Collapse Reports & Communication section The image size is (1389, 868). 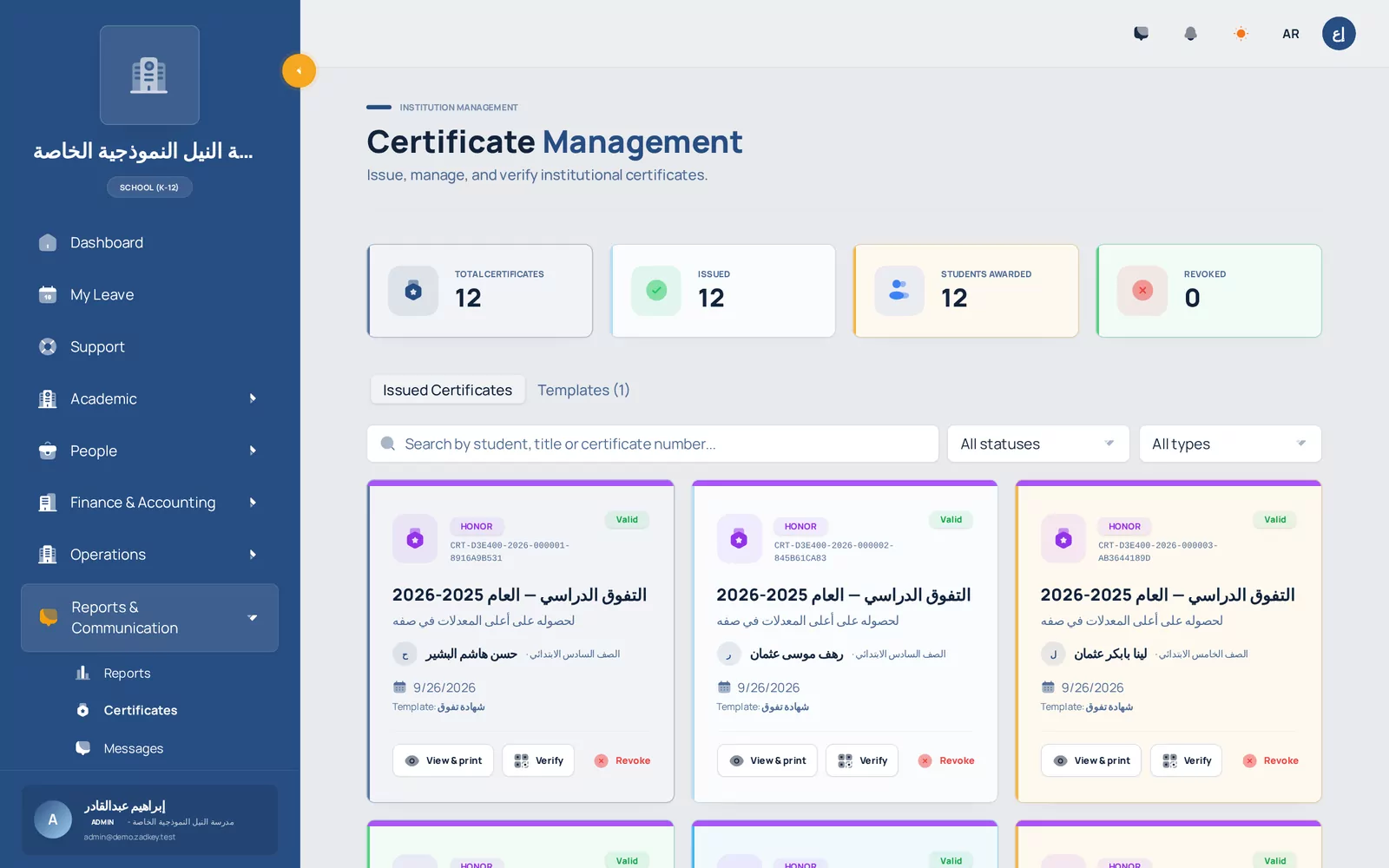[149, 618]
